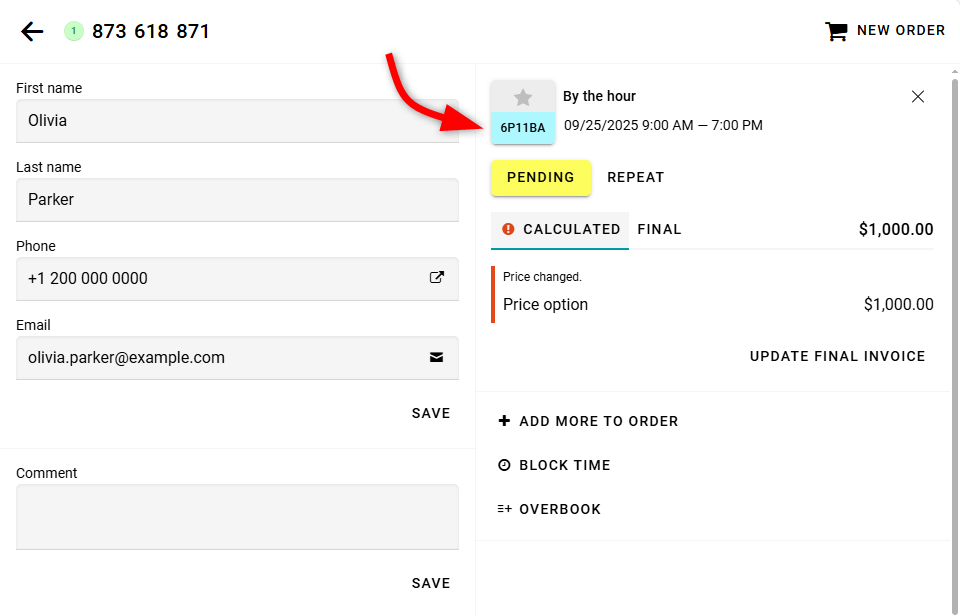Click the Overbook list-plus icon

[504, 509]
